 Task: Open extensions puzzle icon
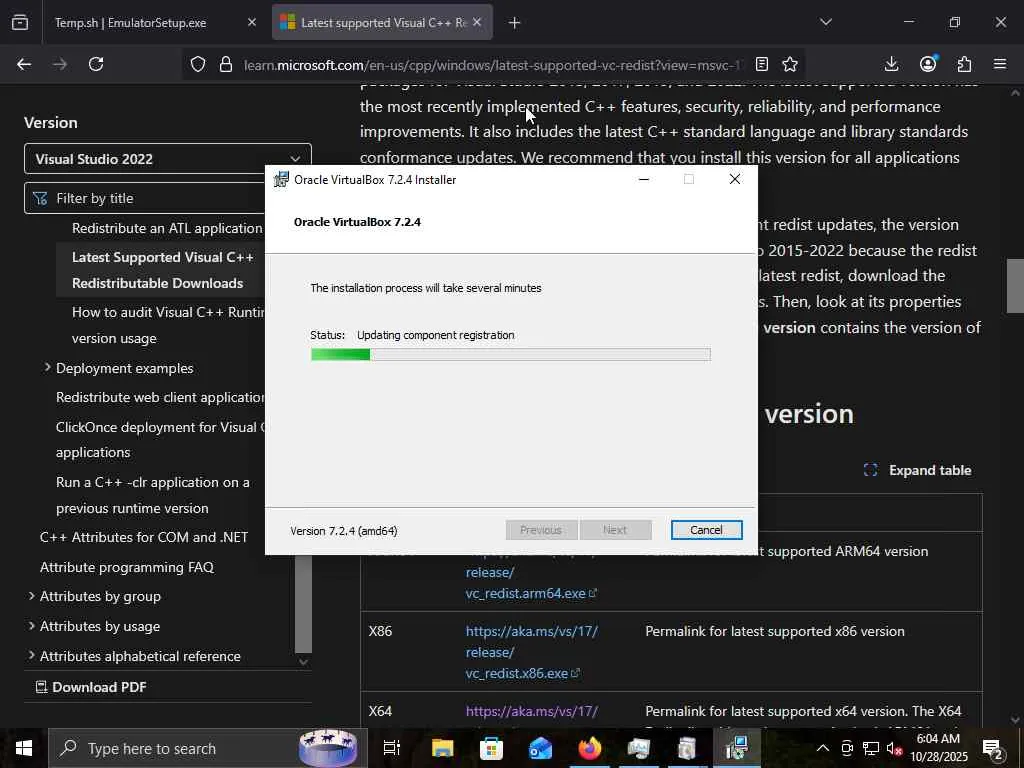[x=964, y=64]
